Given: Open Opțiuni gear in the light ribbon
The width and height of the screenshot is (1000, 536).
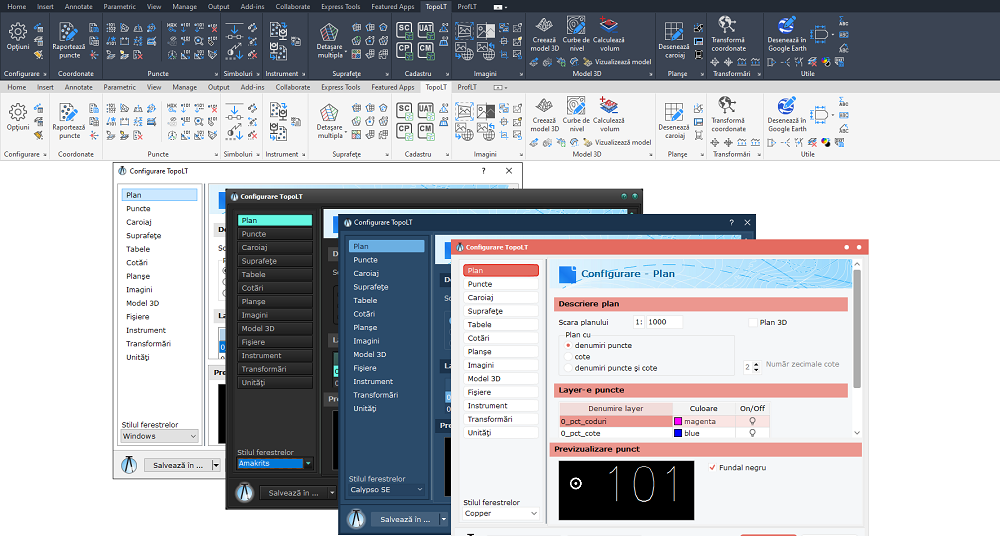Looking at the screenshot, I should pyautogui.click(x=18, y=117).
